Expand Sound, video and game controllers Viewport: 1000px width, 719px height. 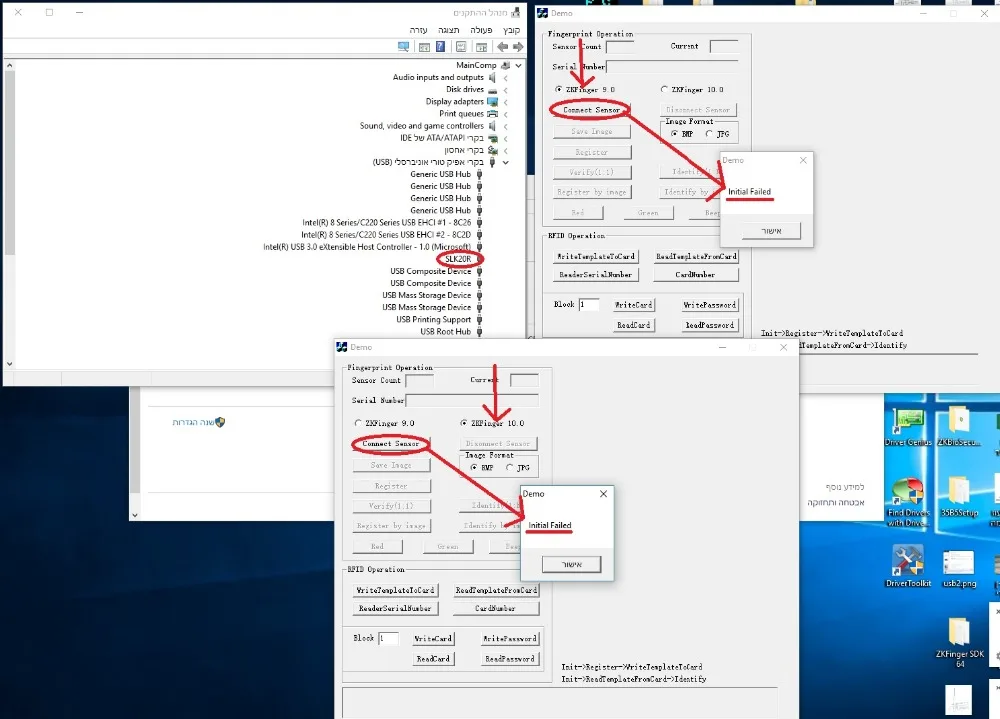pyautogui.click(x=506, y=126)
